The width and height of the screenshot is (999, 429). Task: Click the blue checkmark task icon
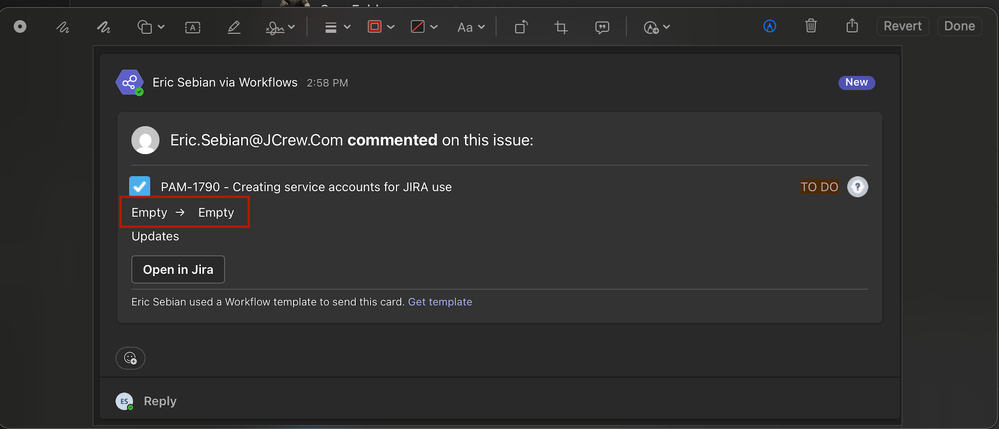coord(140,187)
